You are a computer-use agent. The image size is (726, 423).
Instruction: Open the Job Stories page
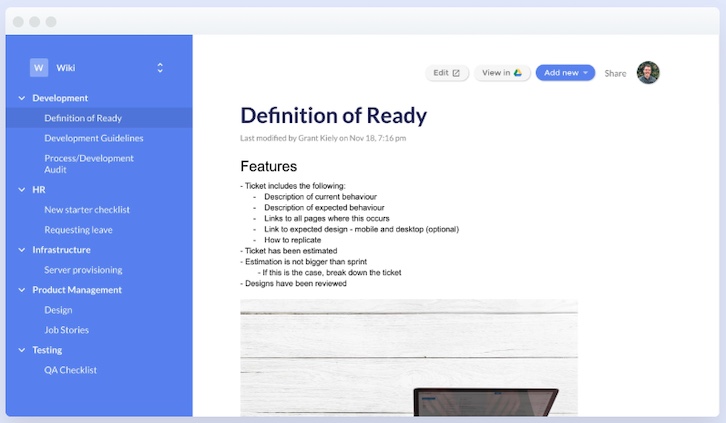tap(67, 330)
